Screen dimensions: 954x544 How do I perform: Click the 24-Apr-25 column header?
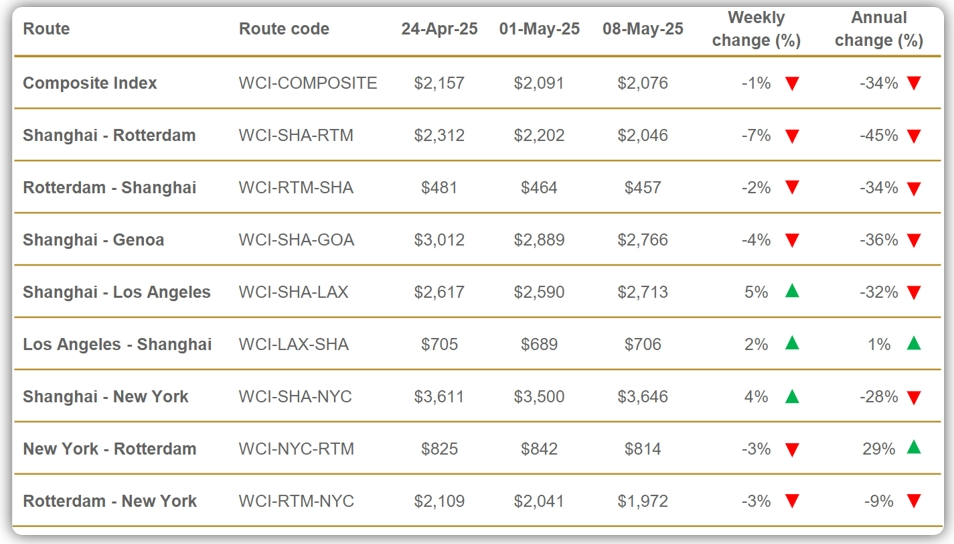click(x=439, y=29)
